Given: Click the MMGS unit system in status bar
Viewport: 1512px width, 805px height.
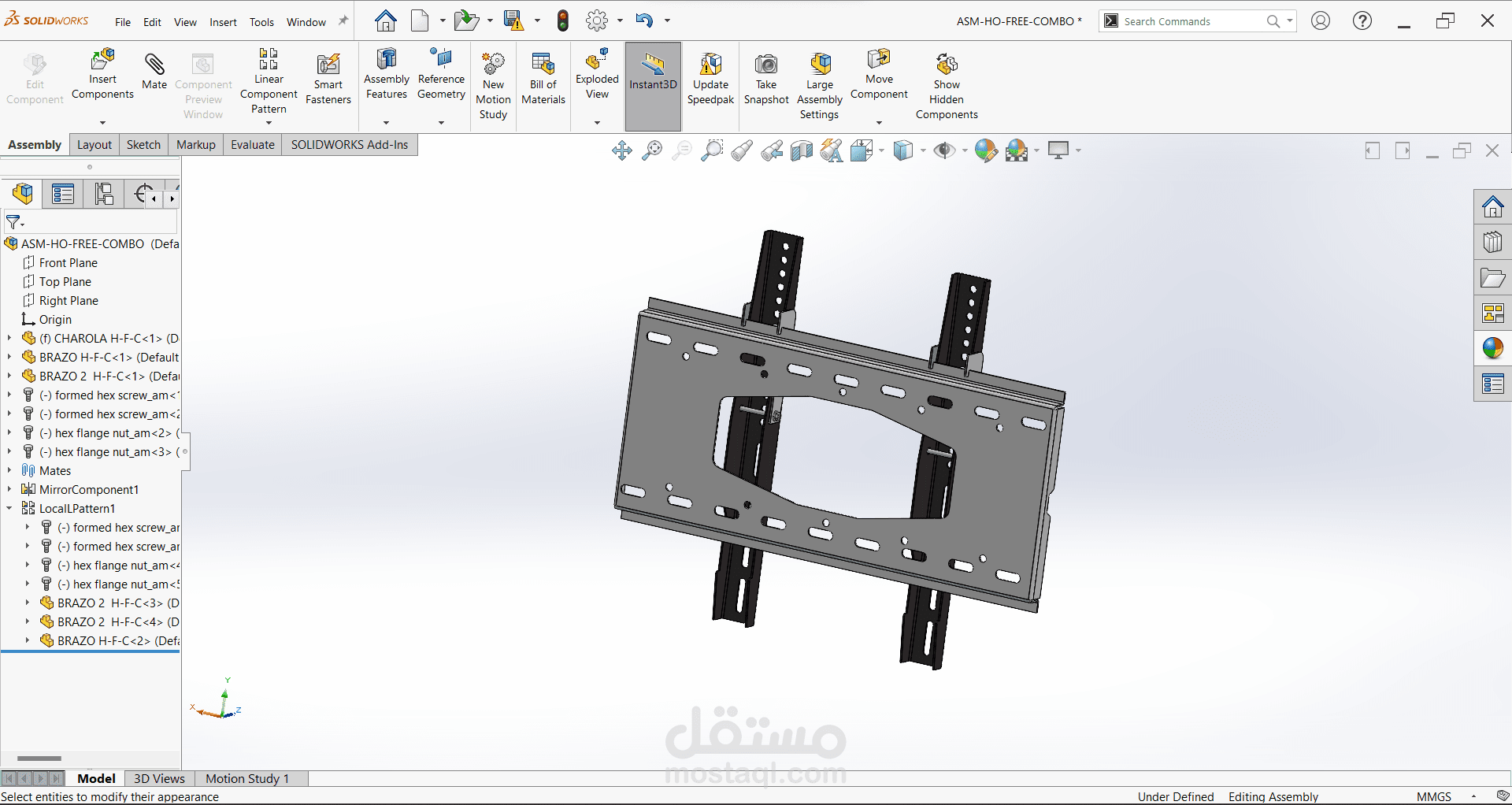Looking at the screenshot, I should tap(1433, 796).
